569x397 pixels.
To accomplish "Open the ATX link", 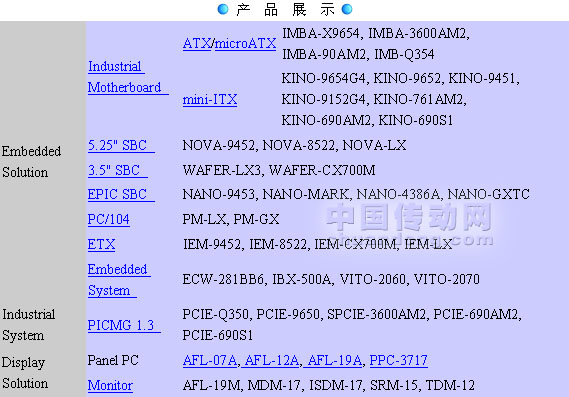I will pos(197,44).
